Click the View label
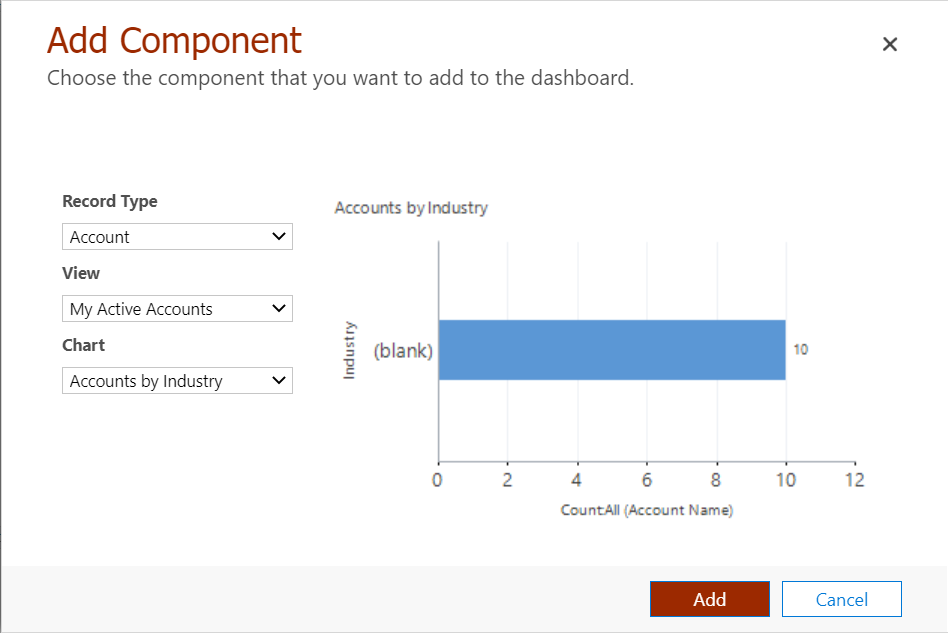Screen dimensions: 948x633 click(81, 273)
